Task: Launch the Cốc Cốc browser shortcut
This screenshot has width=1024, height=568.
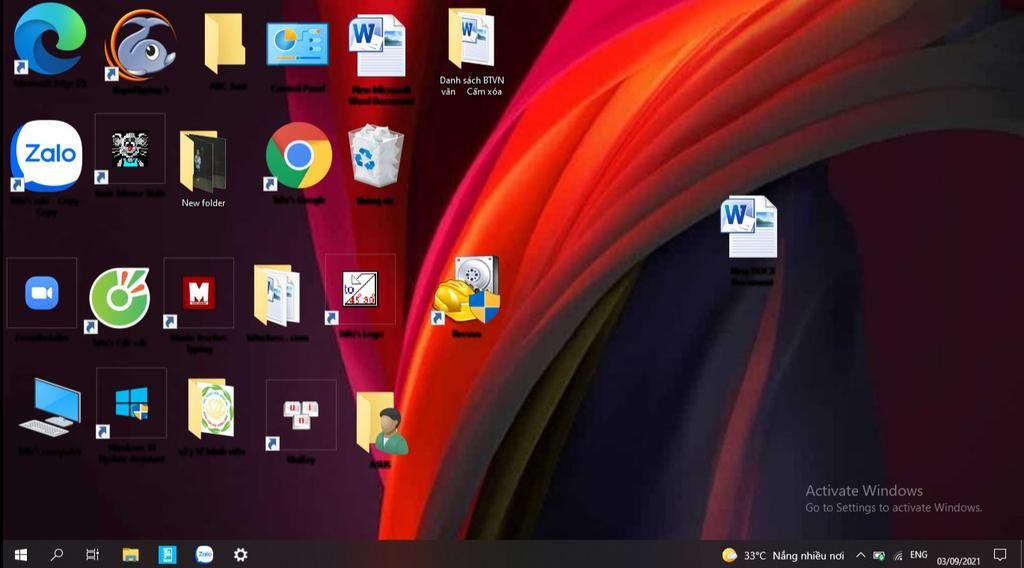Action: [x=119, y=298]
